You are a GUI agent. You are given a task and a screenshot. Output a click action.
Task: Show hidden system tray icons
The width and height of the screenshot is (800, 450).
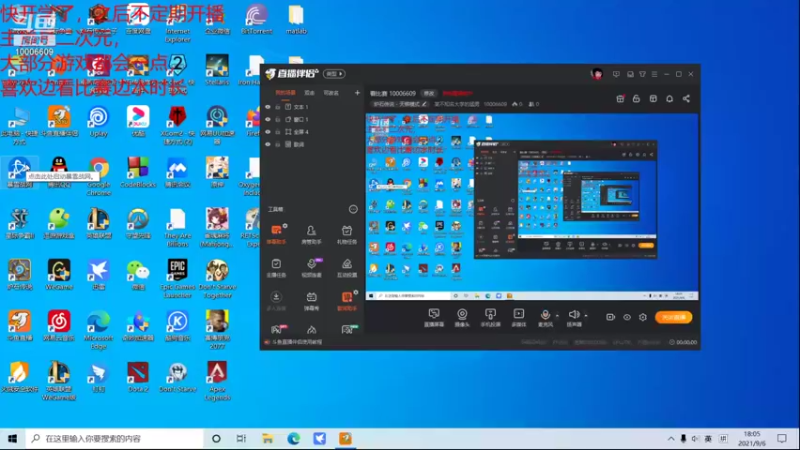(671, 439)
